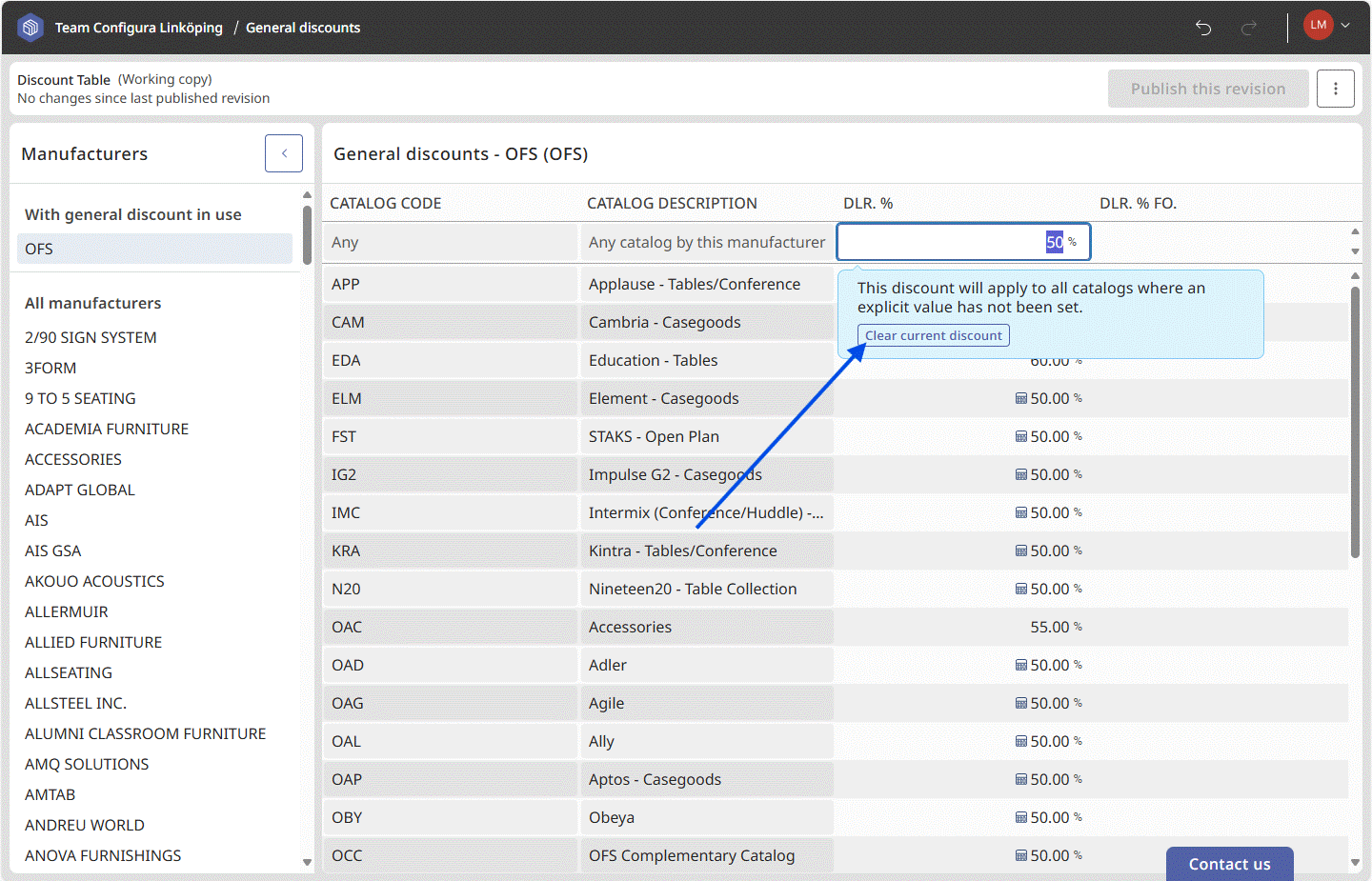The image size is (1372, 881).
Task: Click the DLR. % FO. column header
Action: click(x=1138, y=203)
